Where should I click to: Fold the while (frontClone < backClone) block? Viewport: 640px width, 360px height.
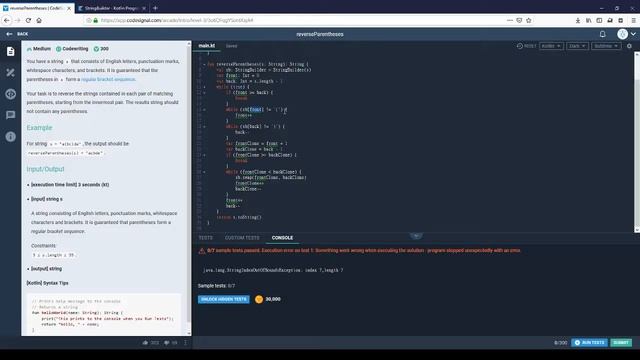(204, 172)
